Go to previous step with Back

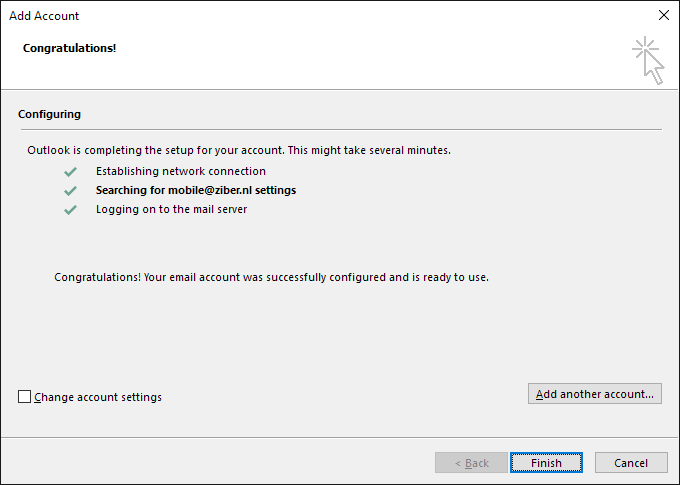click(x=471, y=463)
